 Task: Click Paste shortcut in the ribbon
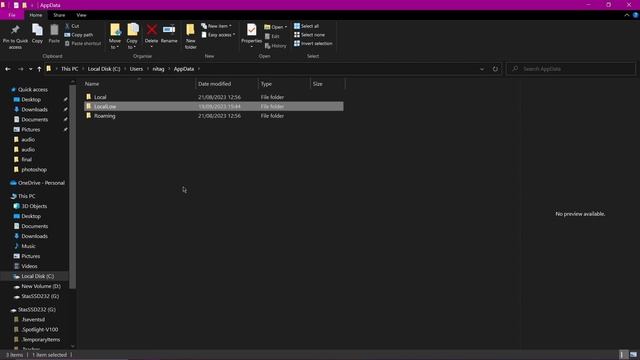click(82, 43)
